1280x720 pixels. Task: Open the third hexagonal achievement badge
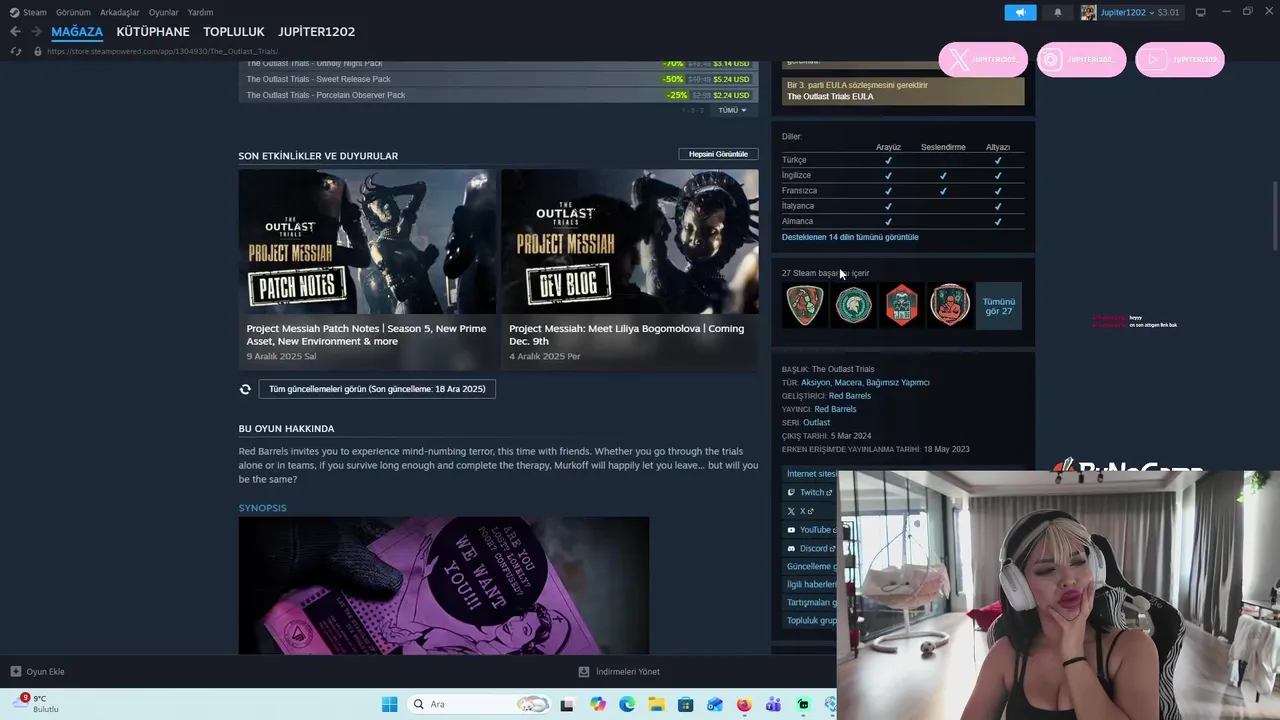tap(901, 305)
